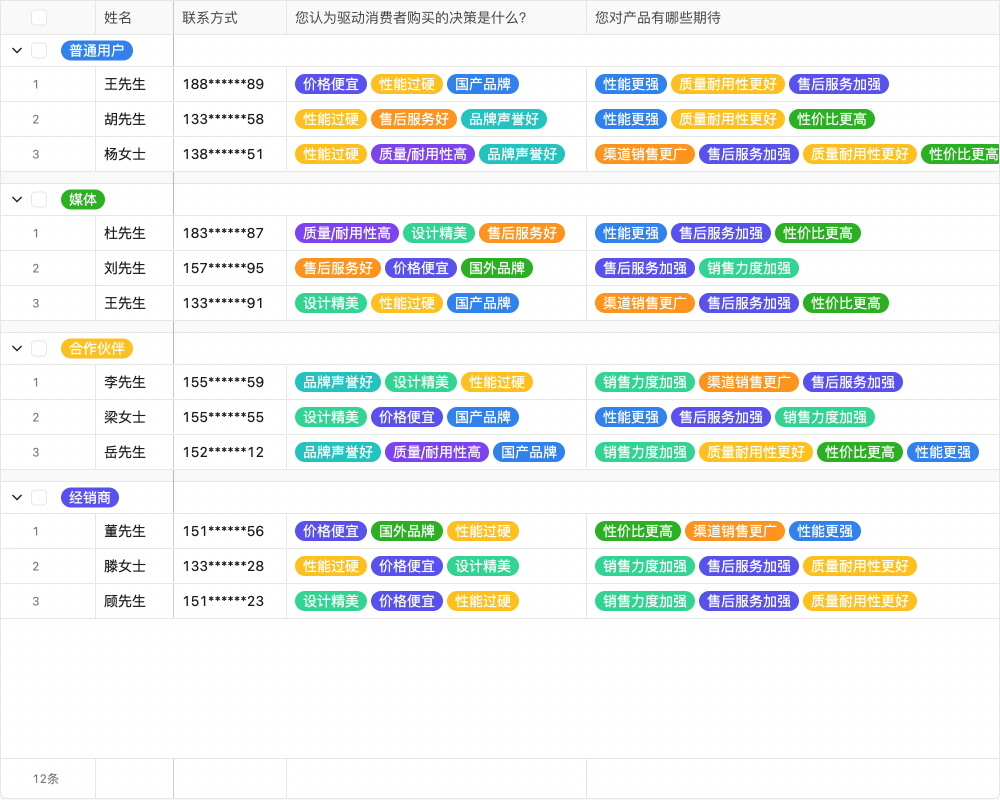
Task: Click the 设计精美 tag in 滕女士's row
Action: pos(484,566)
